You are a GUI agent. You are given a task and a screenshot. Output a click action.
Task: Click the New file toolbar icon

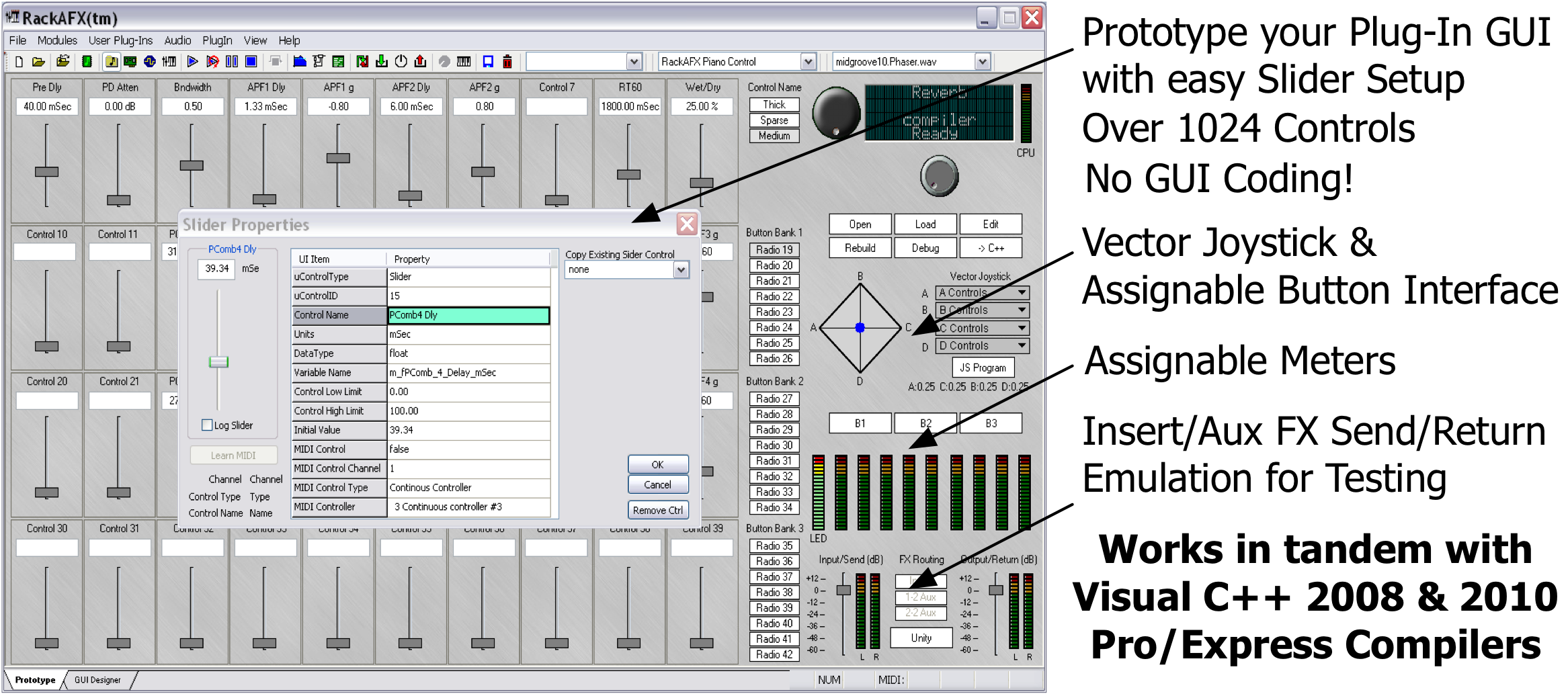pos(19,62)
